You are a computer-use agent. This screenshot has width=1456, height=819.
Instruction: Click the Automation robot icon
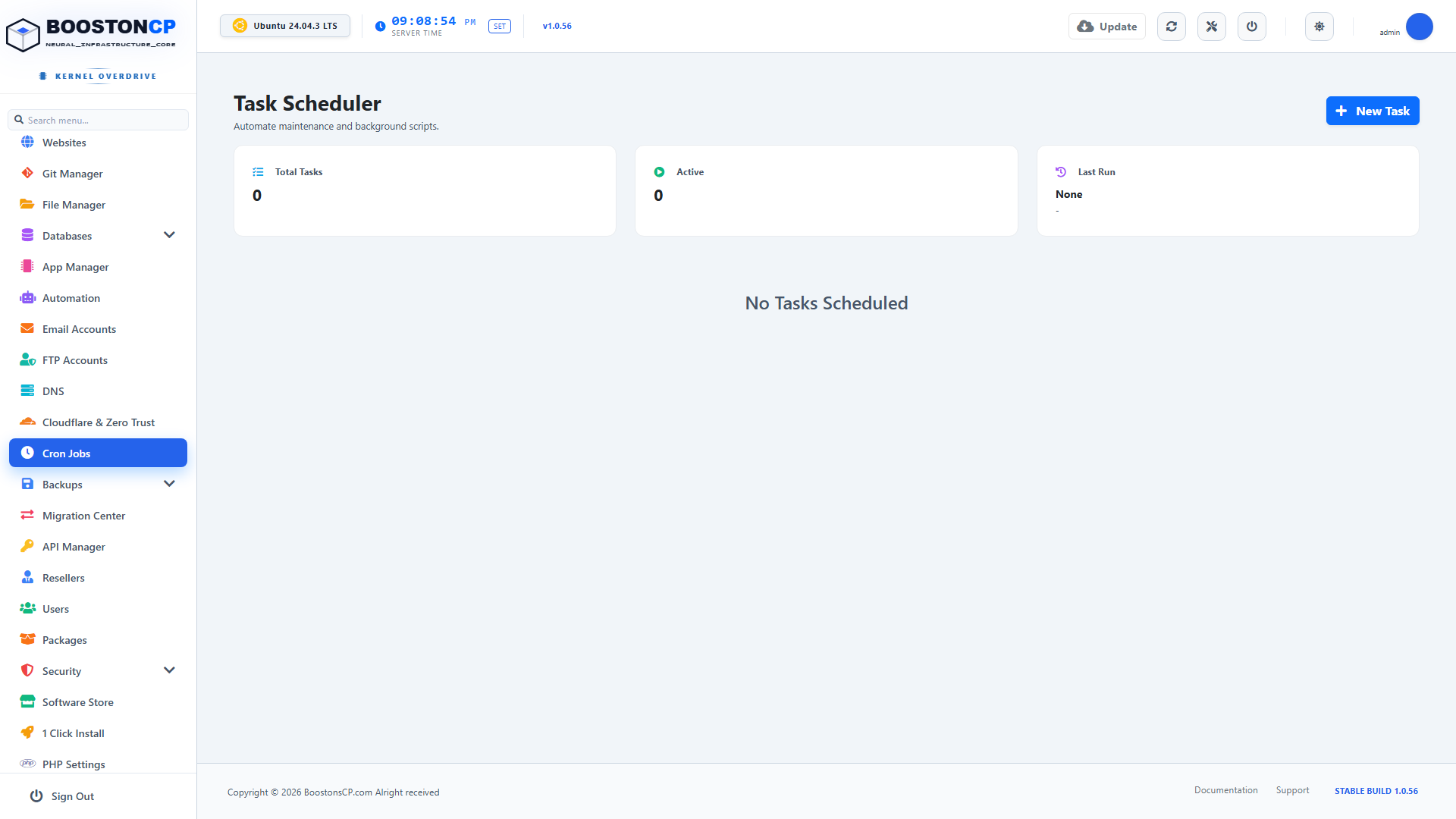click(27, 297)
